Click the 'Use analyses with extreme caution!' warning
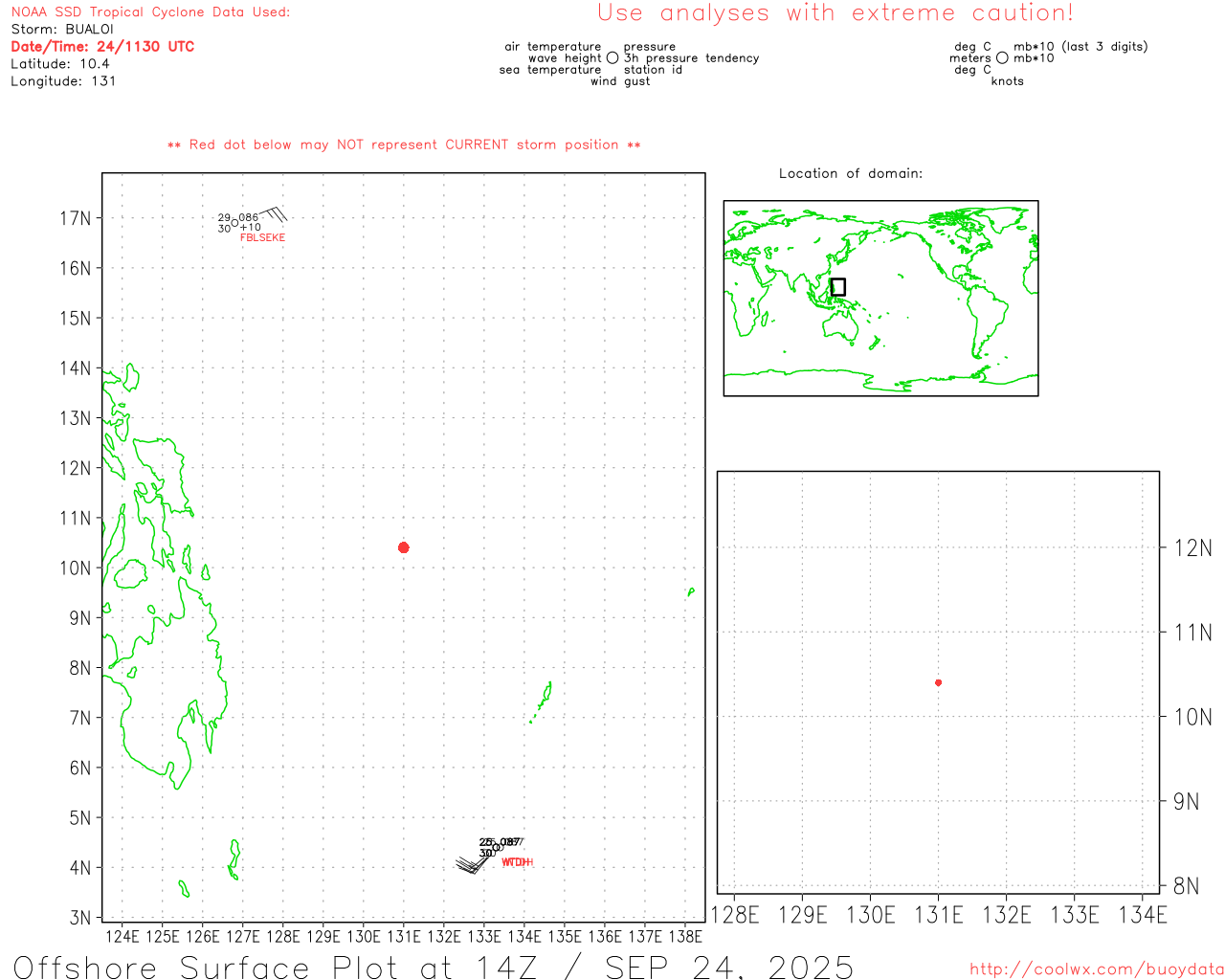 (x=835, y=13)
